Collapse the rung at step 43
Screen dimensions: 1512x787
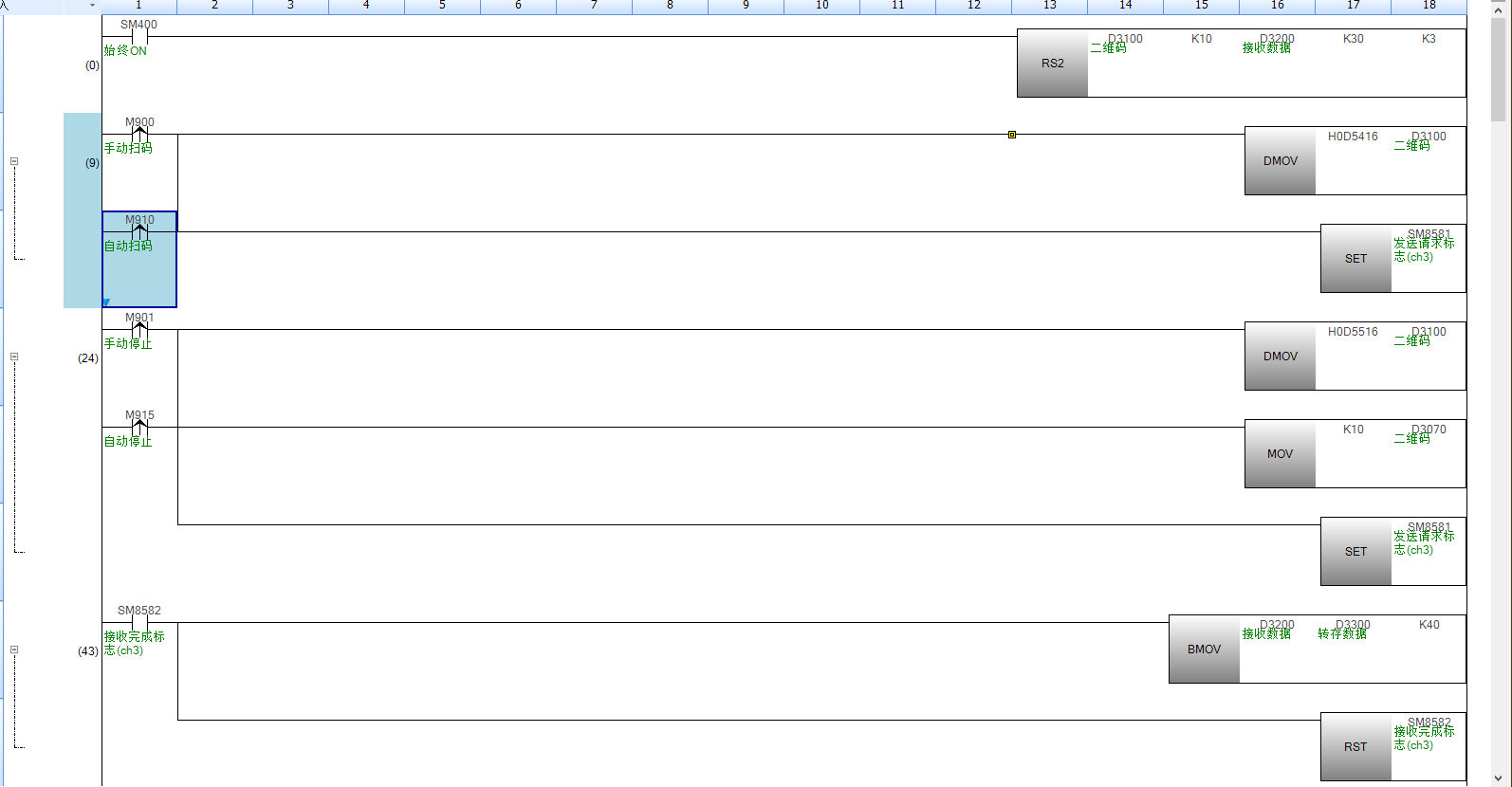(14, 650)
